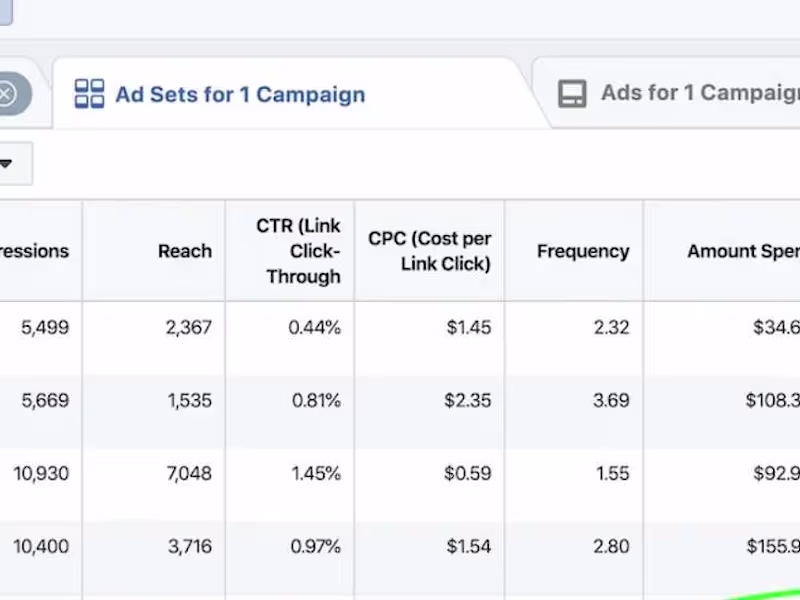Open the Ad Sets for 1 Campaign tab
Image resolution: width=800 pixels, height=600 pixels.
click(240, 95)
